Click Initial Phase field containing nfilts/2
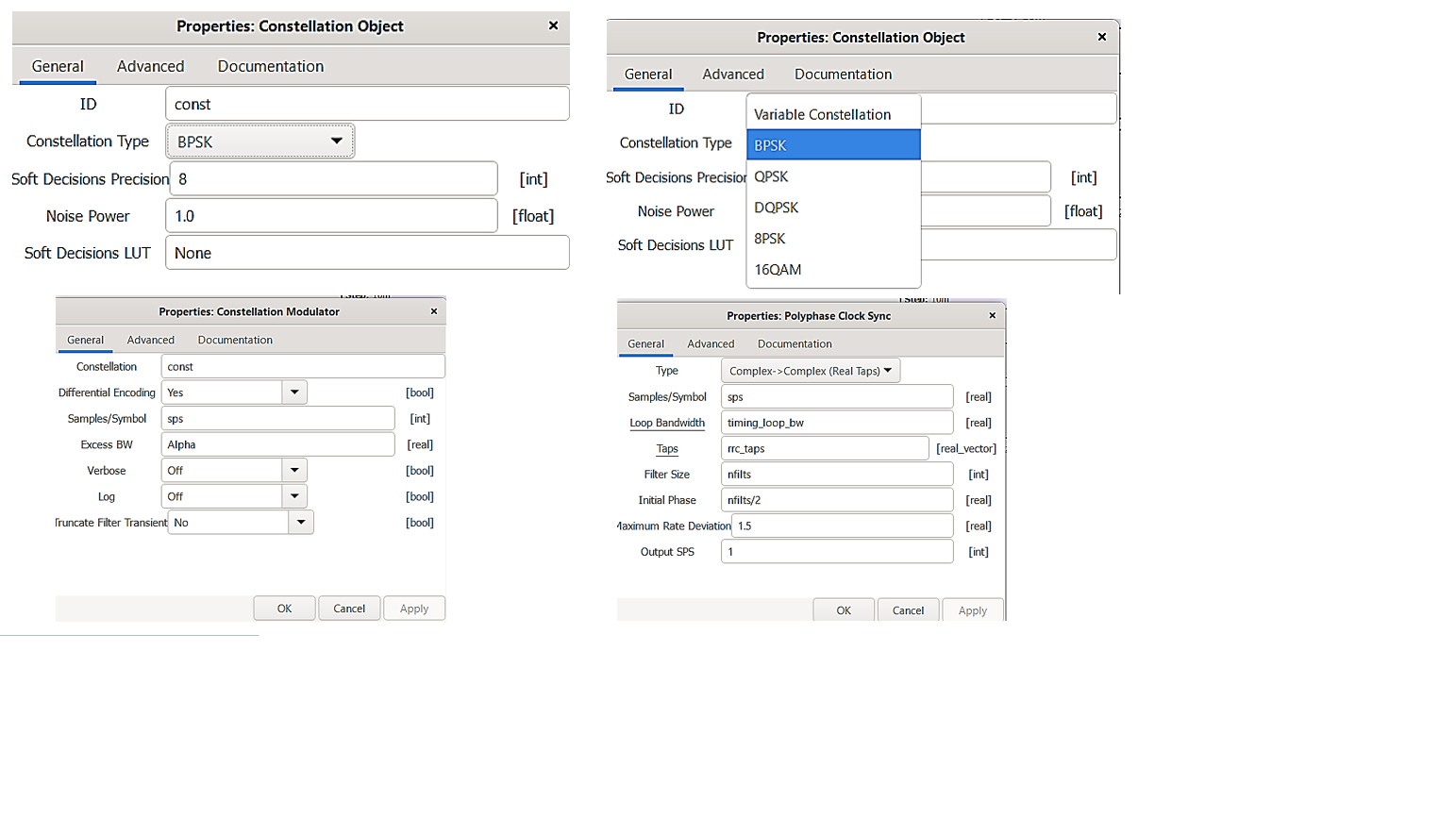 tap(837, 500)
